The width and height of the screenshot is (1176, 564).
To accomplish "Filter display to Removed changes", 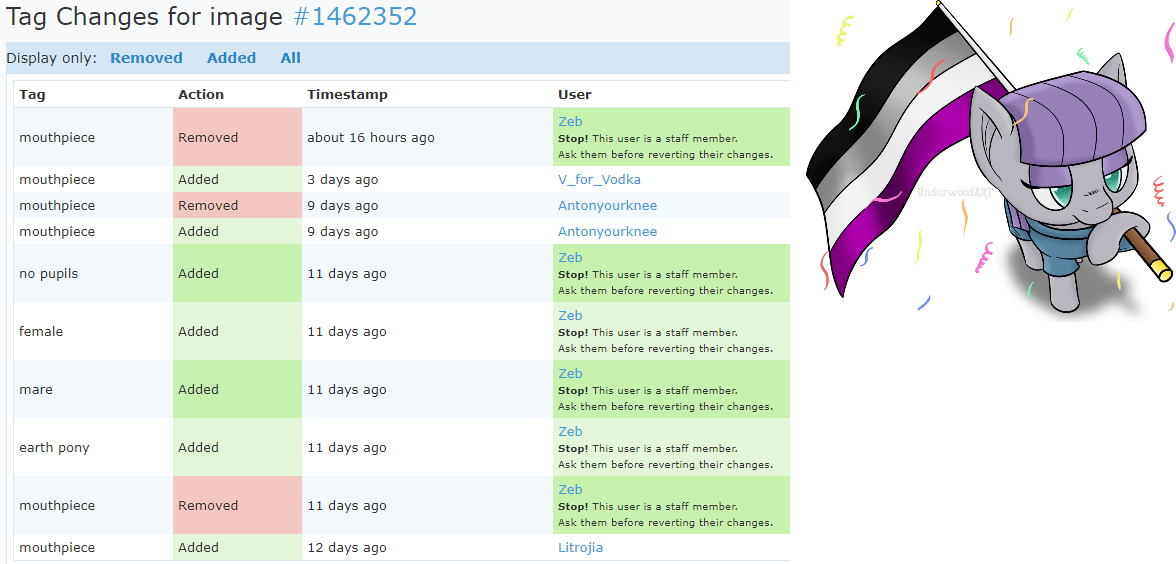I will 146,58.
